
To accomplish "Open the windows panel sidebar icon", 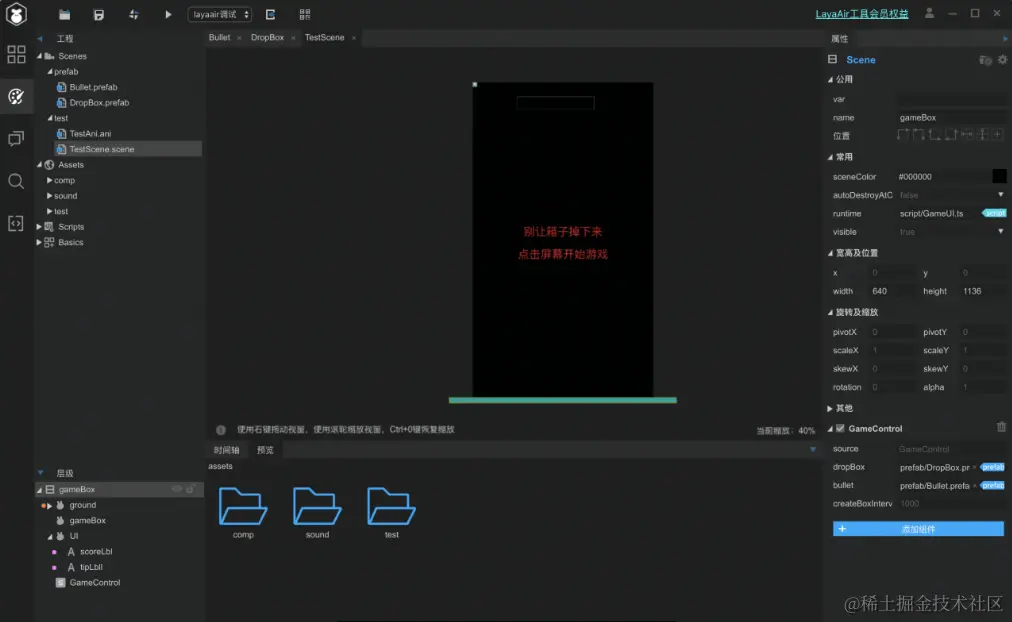I will 16,139.
